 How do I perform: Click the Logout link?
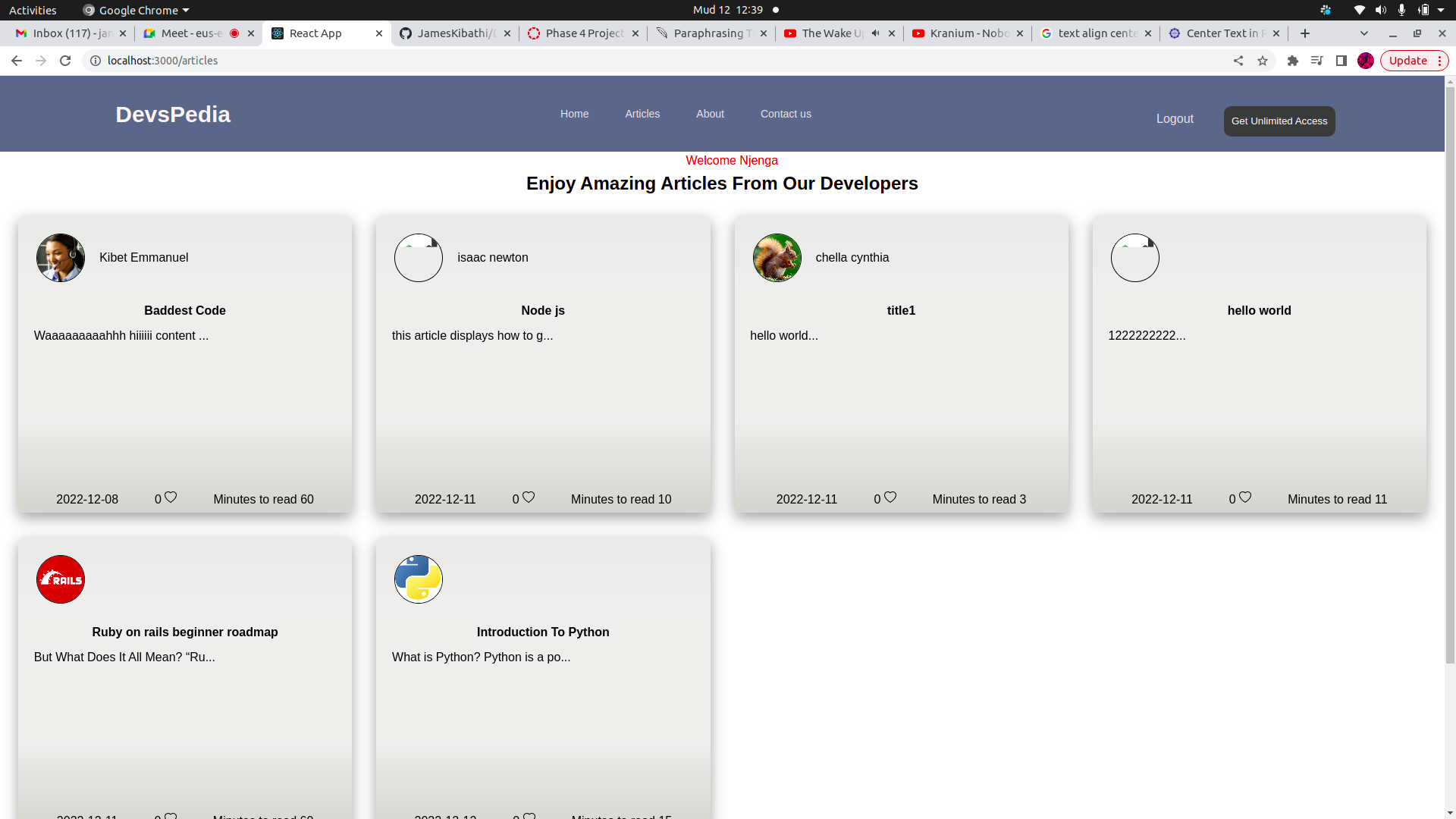click(1175, 119)
